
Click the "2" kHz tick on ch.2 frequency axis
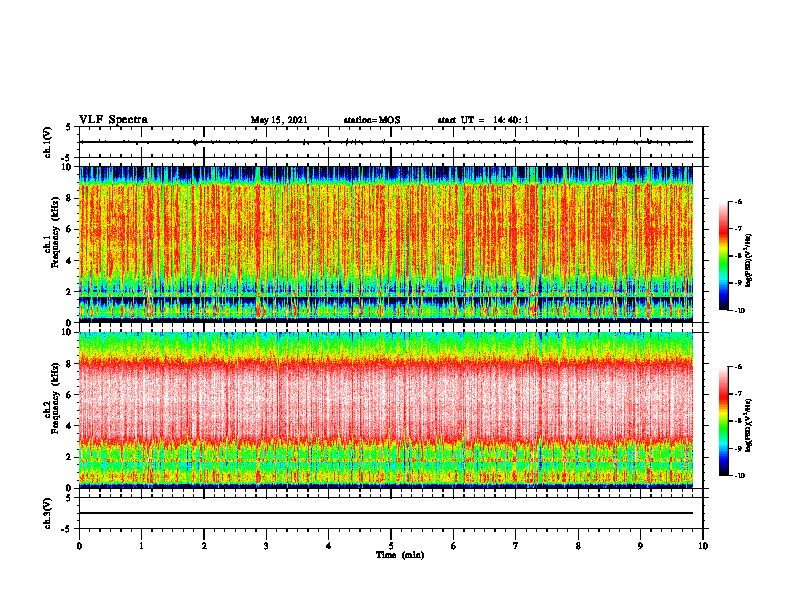tap(70, 457)
